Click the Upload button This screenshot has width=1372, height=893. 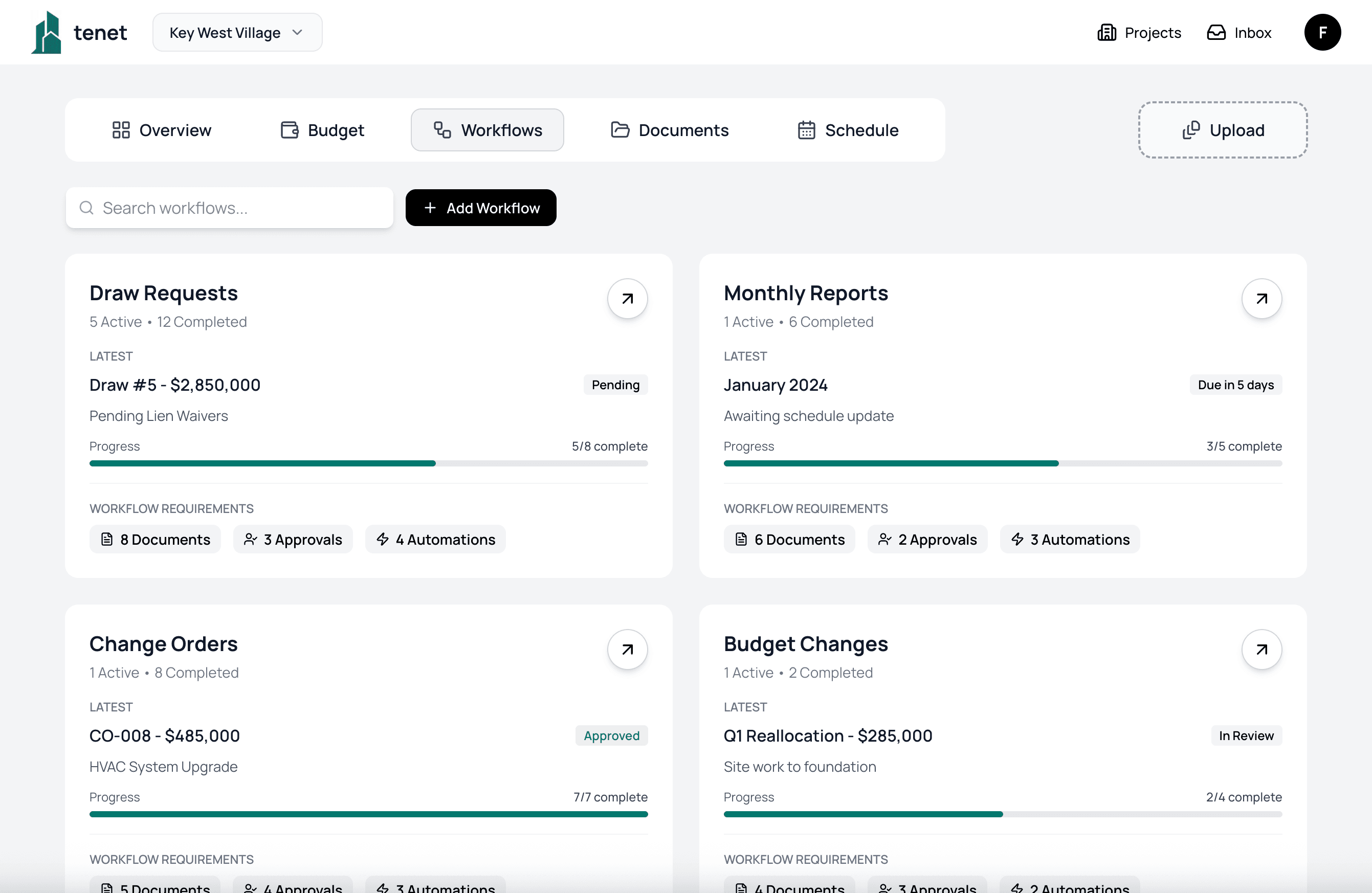[x=1222, y=130]
